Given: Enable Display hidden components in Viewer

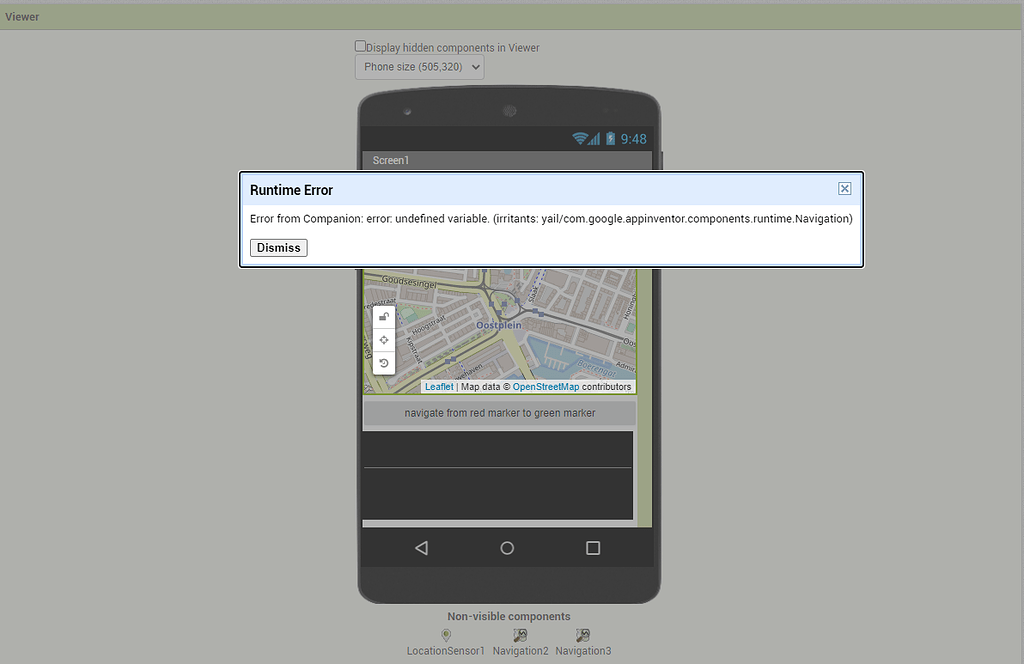Looking at the screenshot, I should pyautogui.click(x=359, y=45).
